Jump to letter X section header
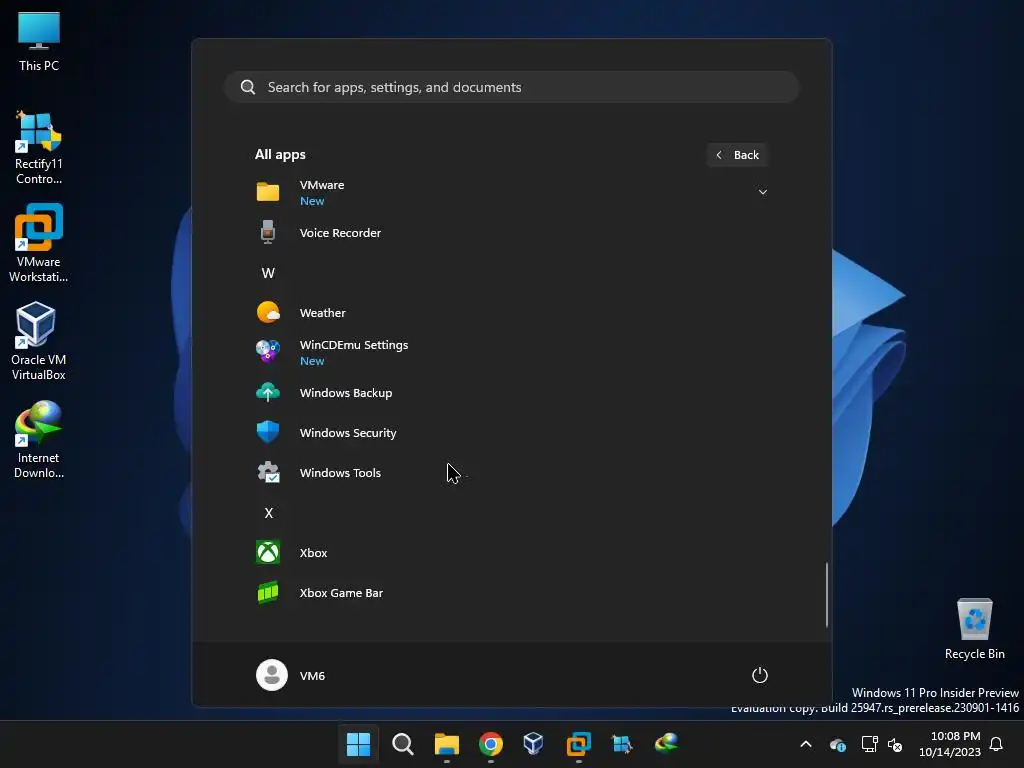This screenshot has height=768, width=1024. click(268, 513)
